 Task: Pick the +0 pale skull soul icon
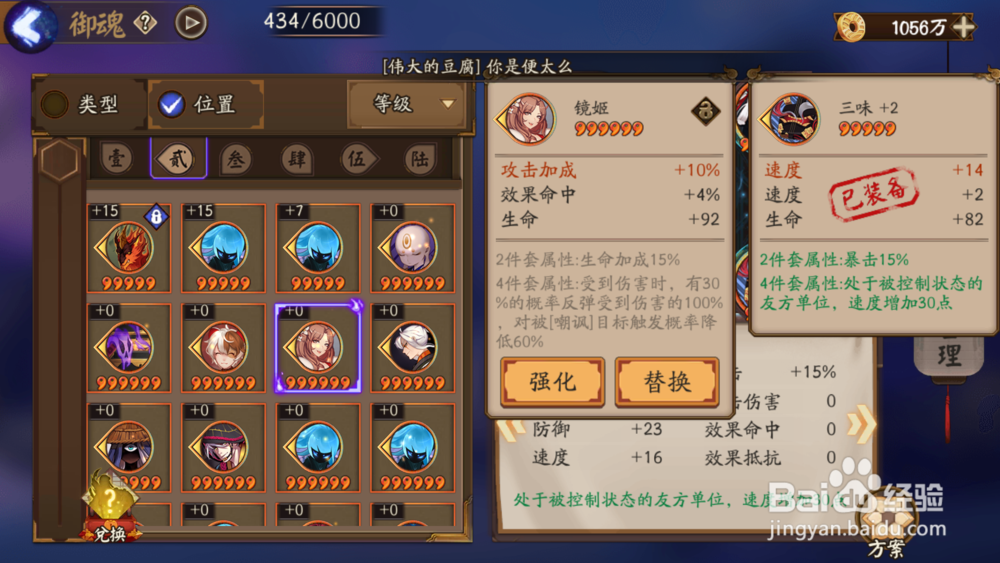[413, 248]
